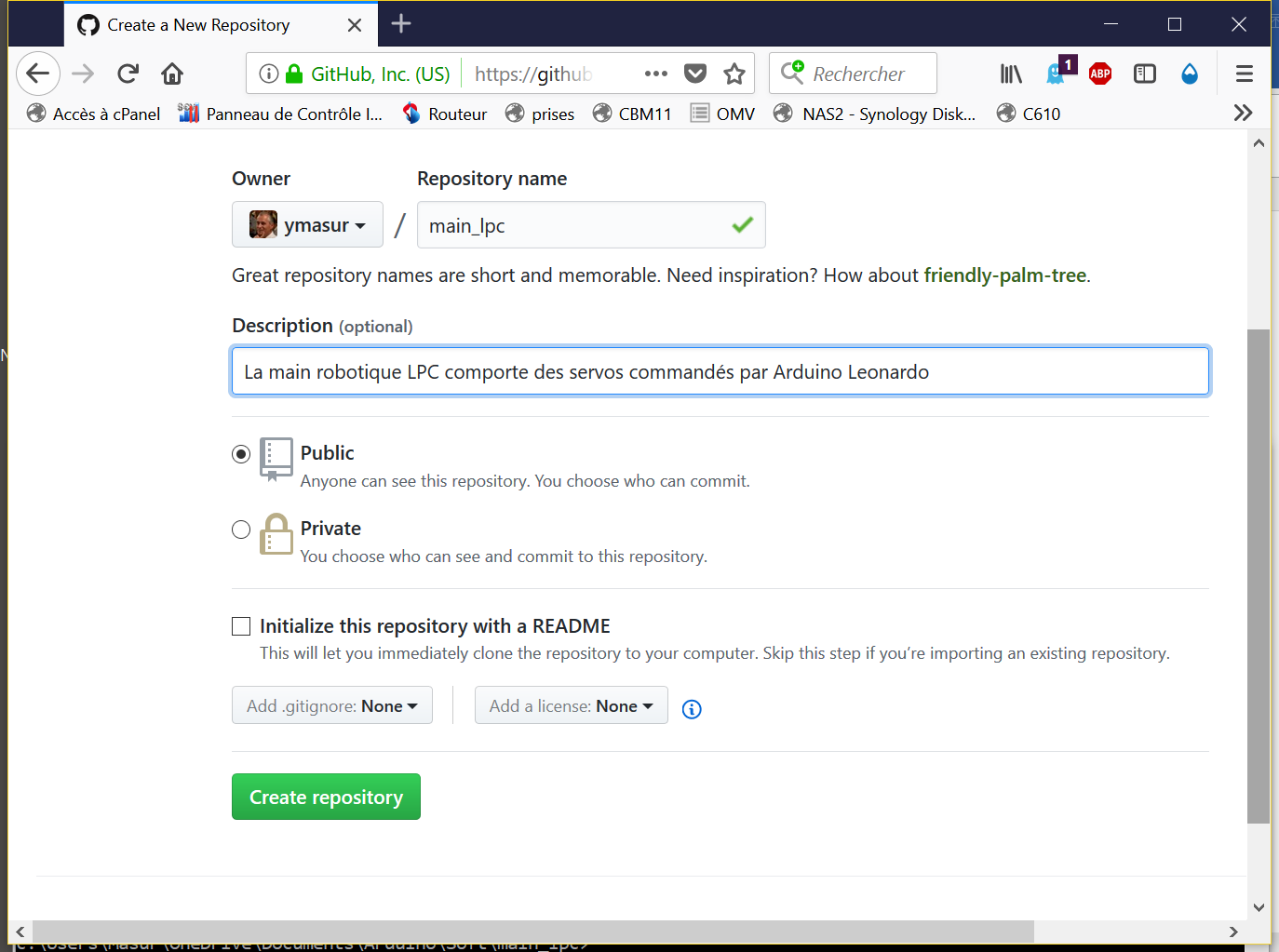The height and width of the screenshot is (952, 1279).
Task: Focus the Description text field
Action: (x=720, y=371)
